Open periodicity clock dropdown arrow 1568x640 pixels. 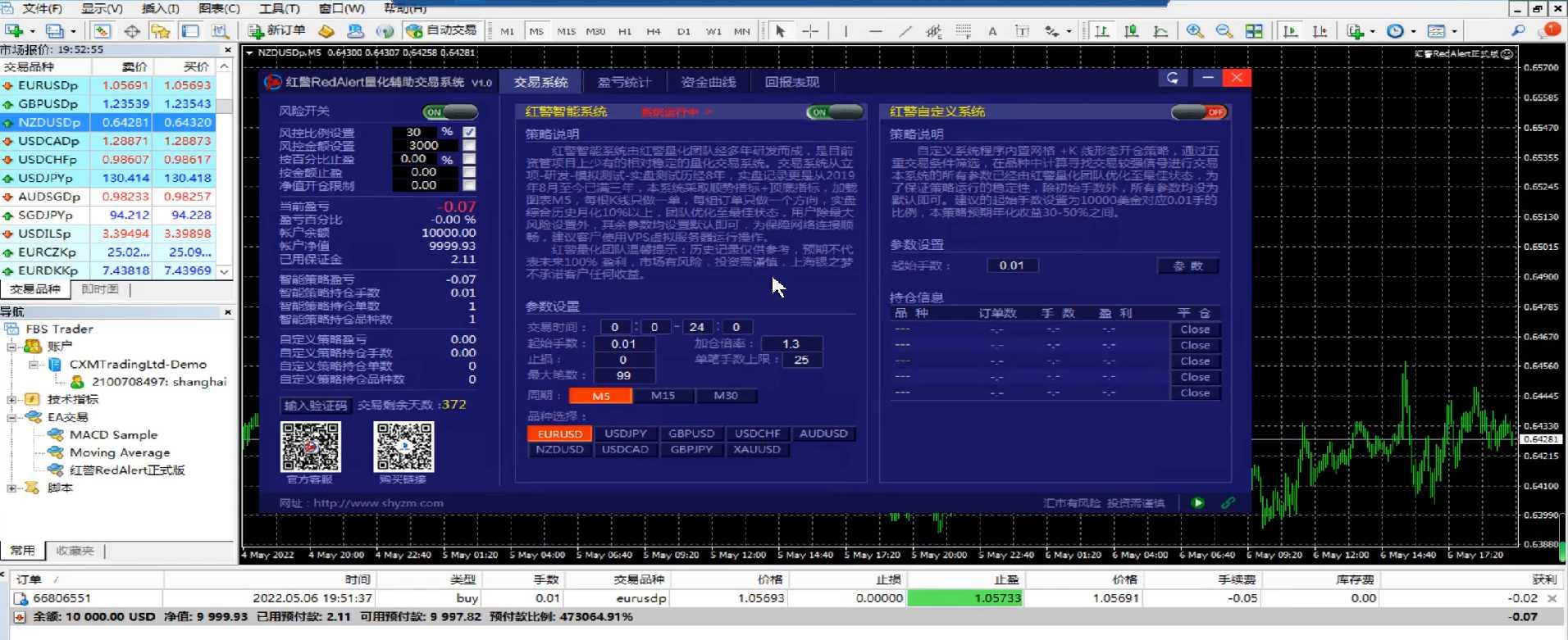click(1413, 32)
